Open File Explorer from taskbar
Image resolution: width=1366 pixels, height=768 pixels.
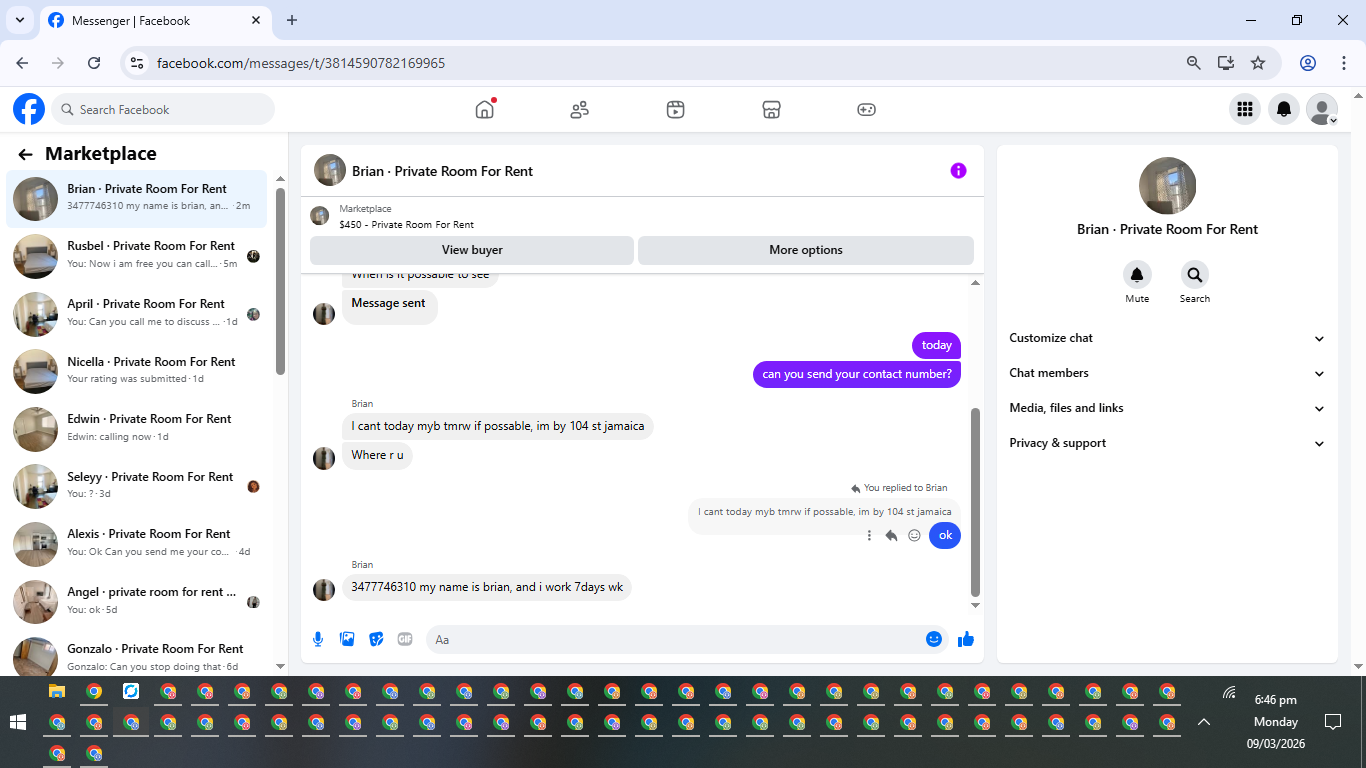57,691
